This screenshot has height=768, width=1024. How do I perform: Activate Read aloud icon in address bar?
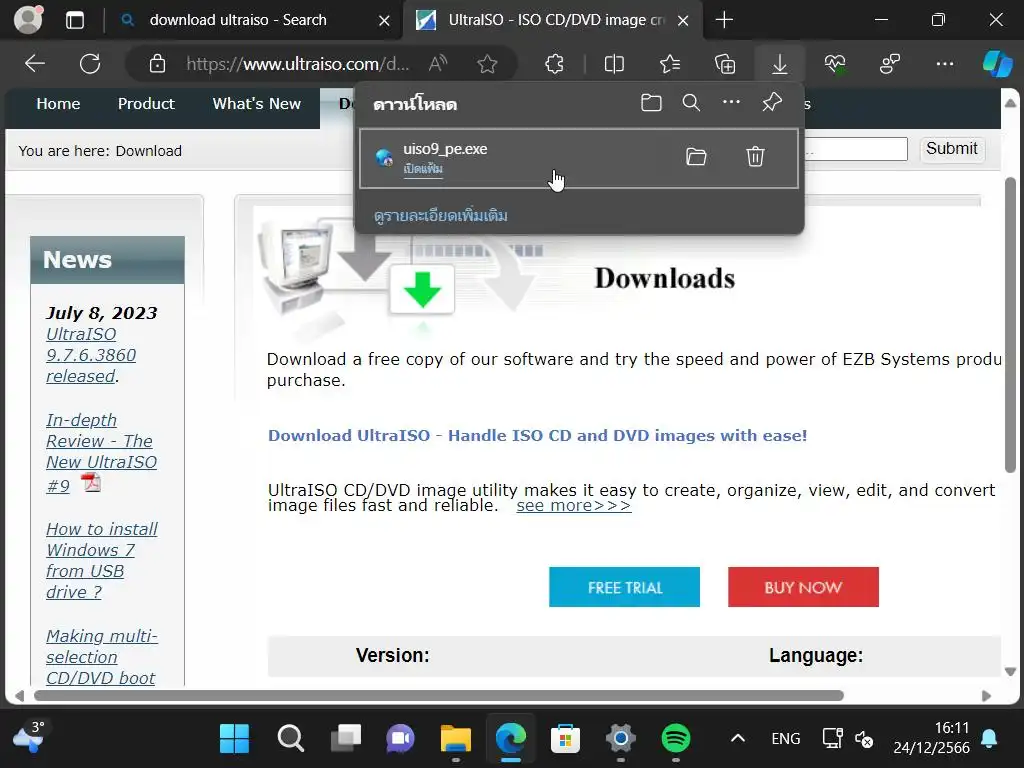tap(438, 63)
